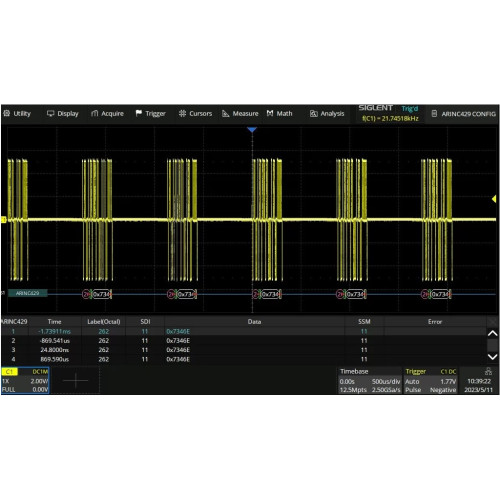
Task: Click the Pulse trigger type value
Action: [x=413, y=390]
